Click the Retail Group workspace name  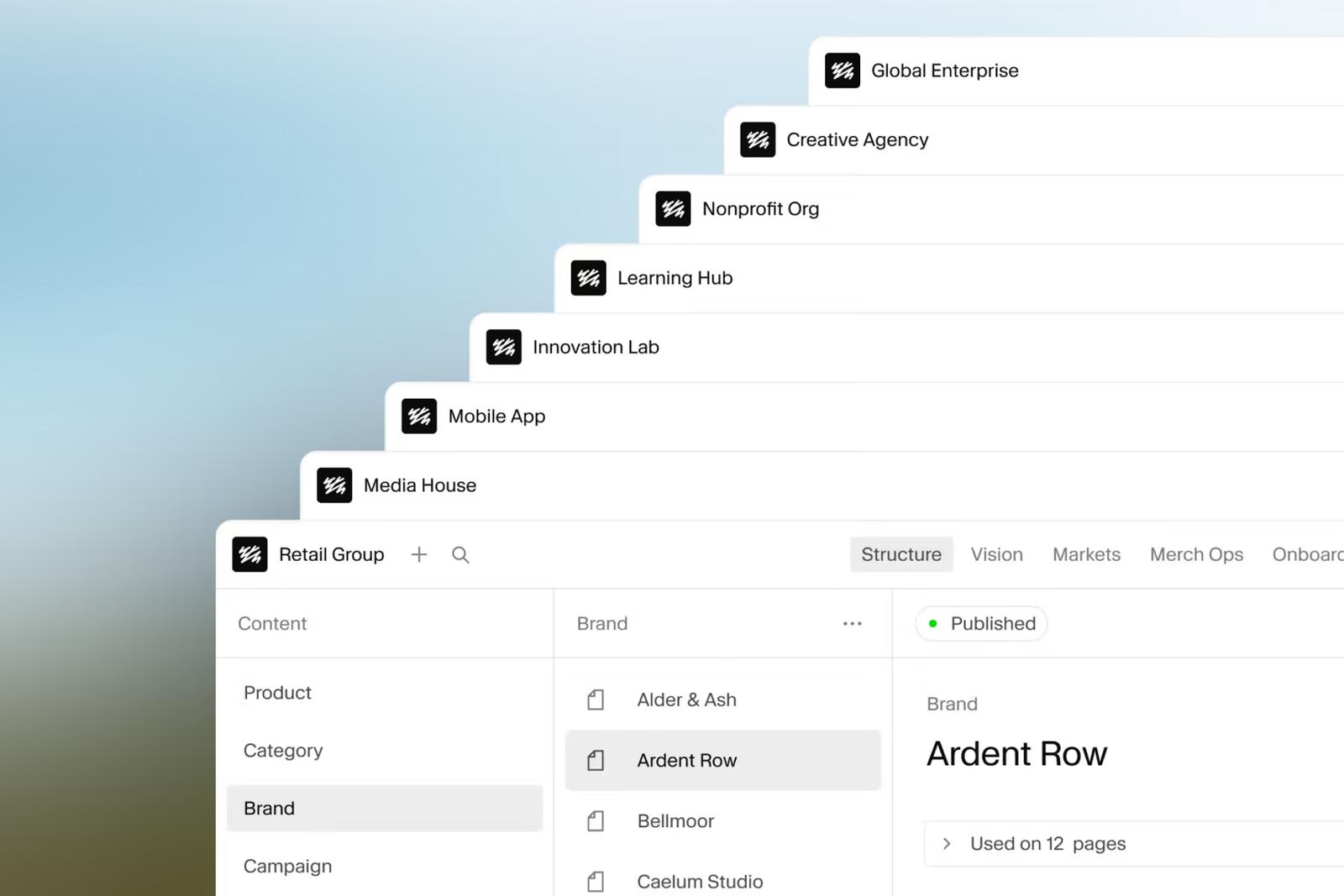(x=331, y=554)
